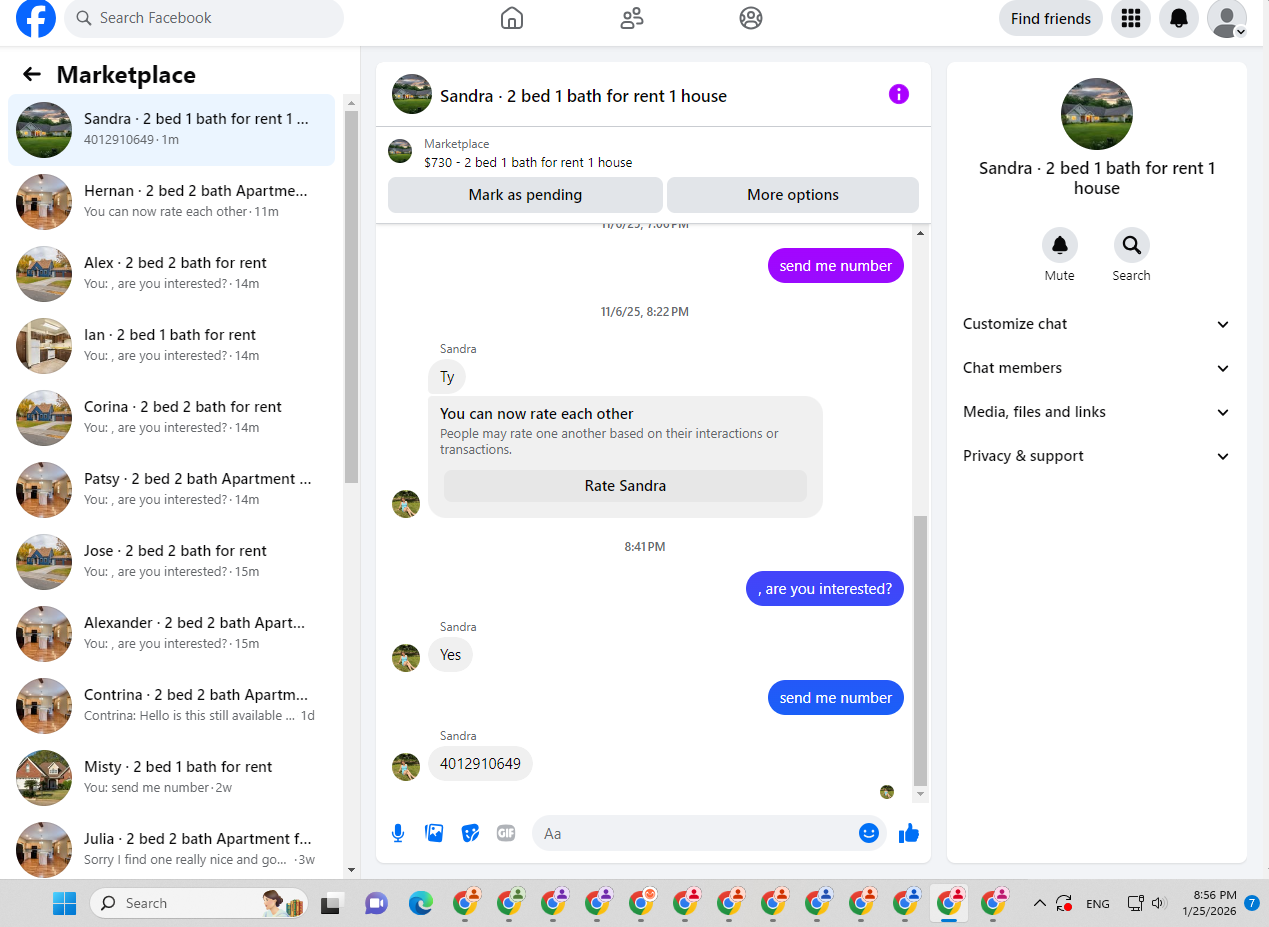Viewport: 1269px width, 927px height.
Task: Go back using Marketplace arrow
Action: [x=32, y=75]
